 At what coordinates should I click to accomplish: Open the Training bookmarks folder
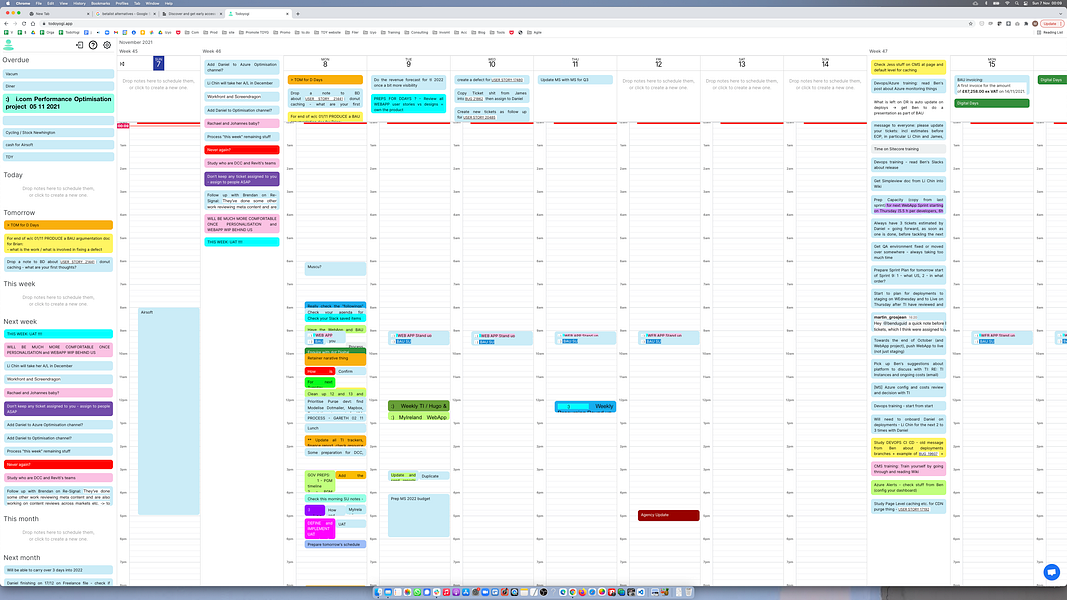[x=391, y=32]
